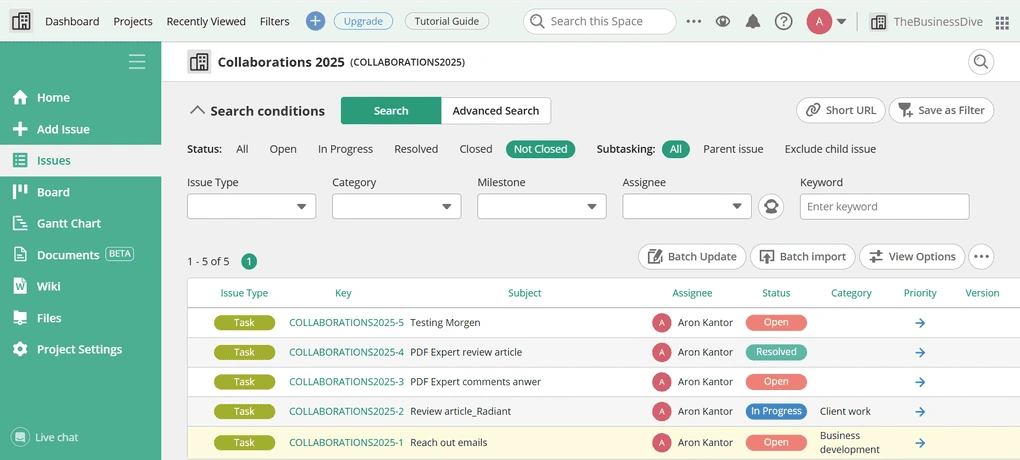This screenshot has height=460, width=1020.
Task: Sort by the Priority column header
Action: pyautogui.click(x=920, y=293)
